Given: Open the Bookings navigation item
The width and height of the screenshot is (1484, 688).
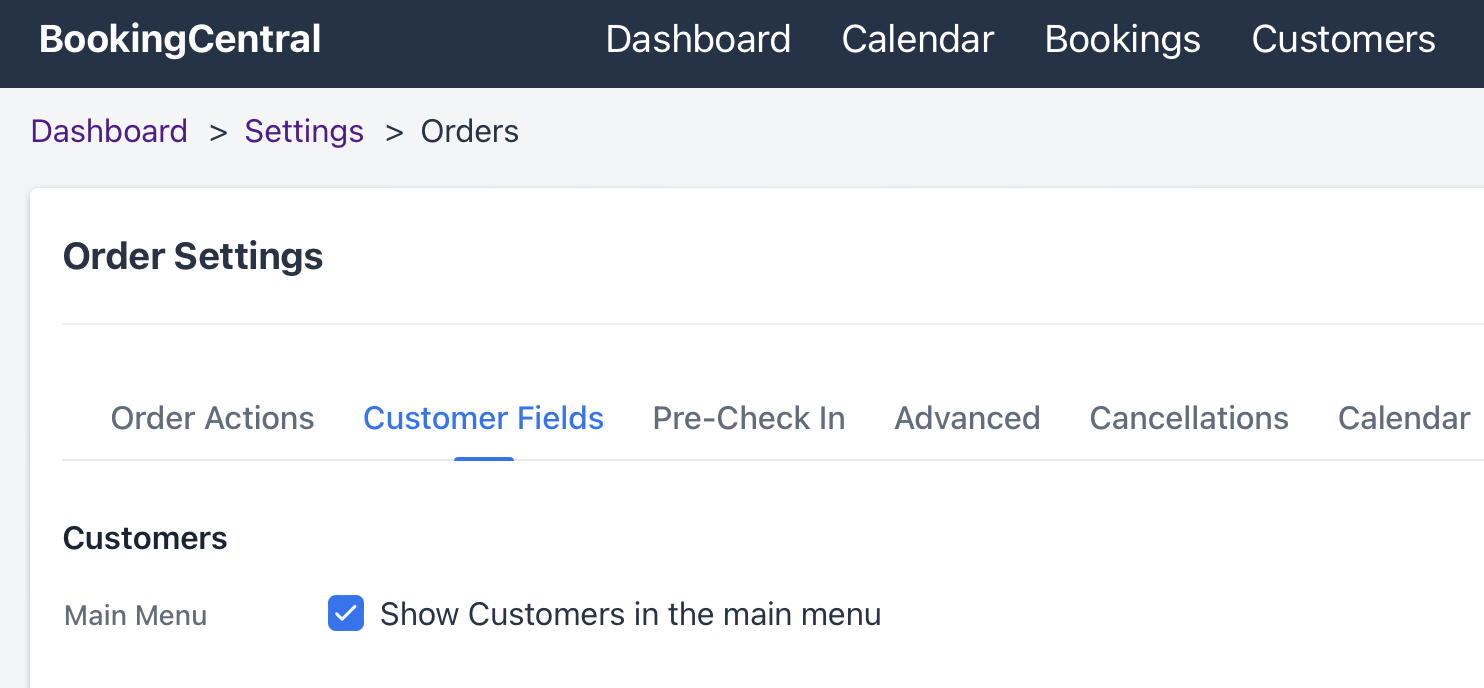Looking at the screenshot, I should (1122, 39).
